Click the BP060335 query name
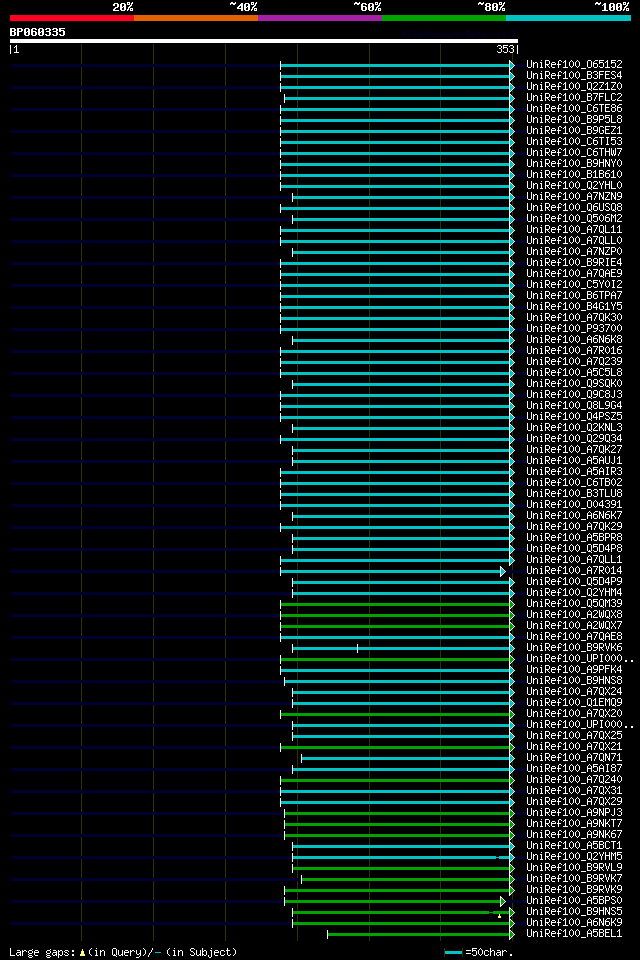This screenshot has width=640, height=960. (x=37, y=32)
